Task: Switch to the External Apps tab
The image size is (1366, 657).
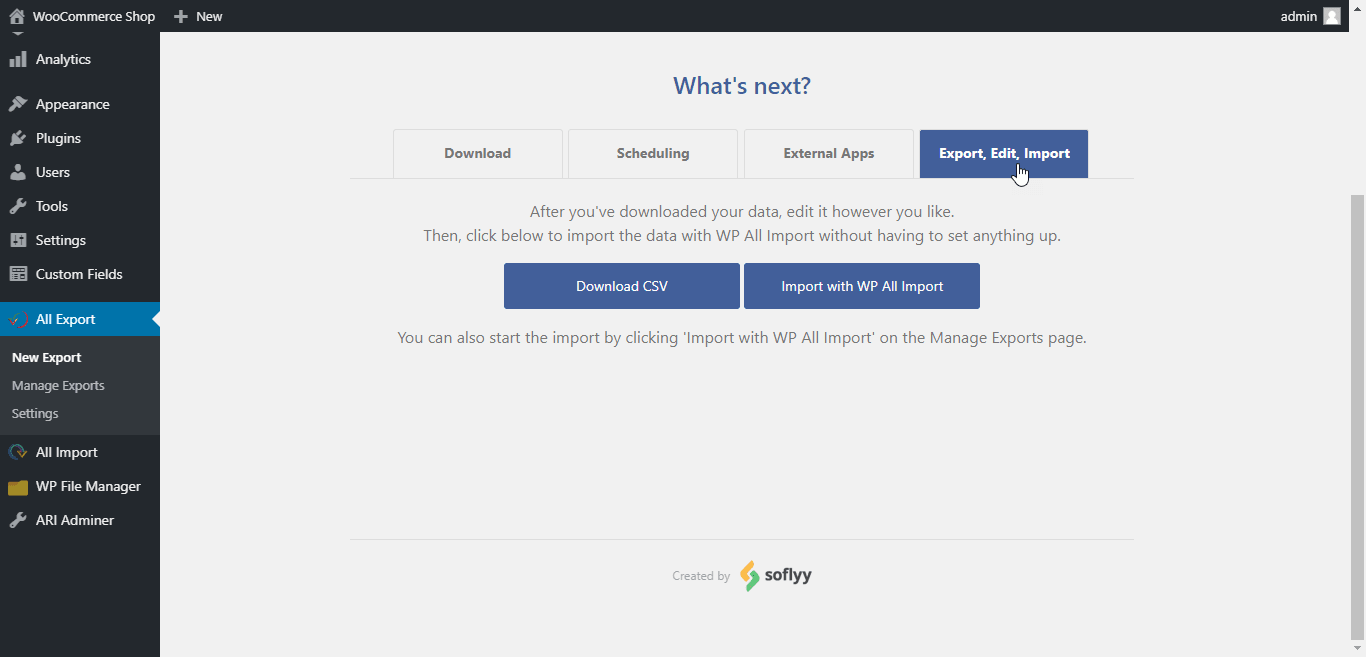Action: (x=829, y=154)
